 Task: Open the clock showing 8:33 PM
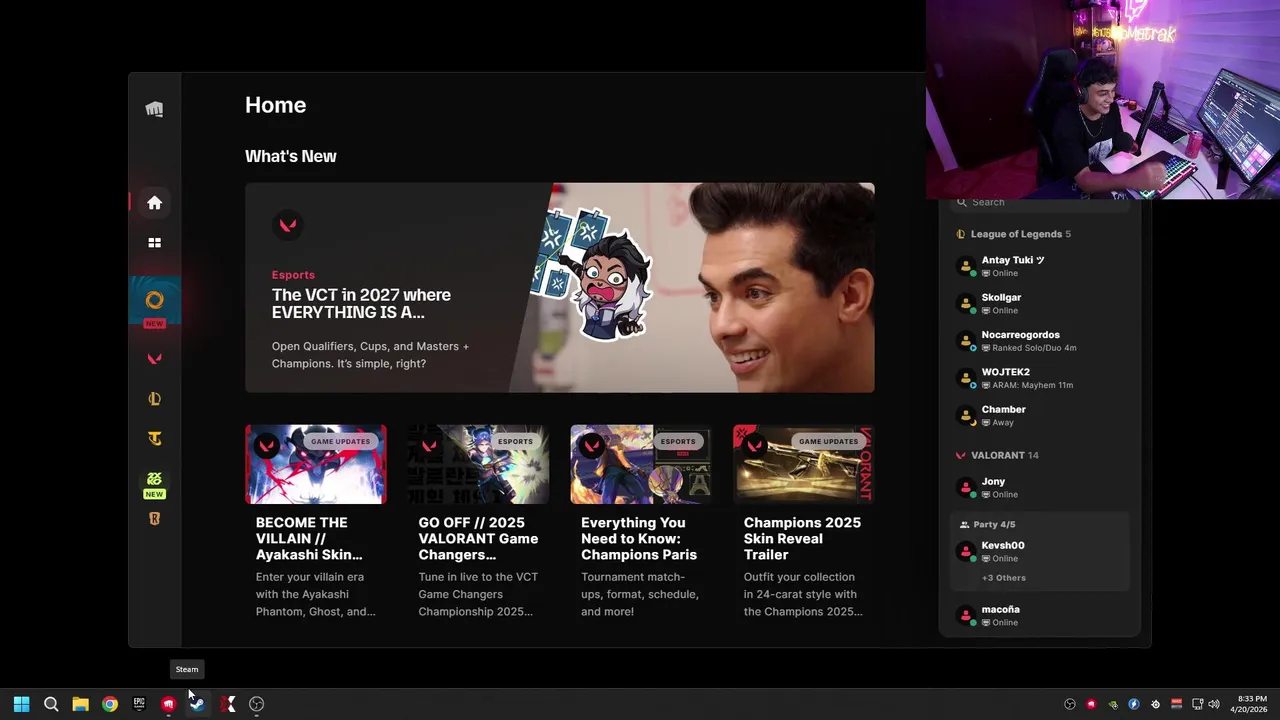(1251, 704)
